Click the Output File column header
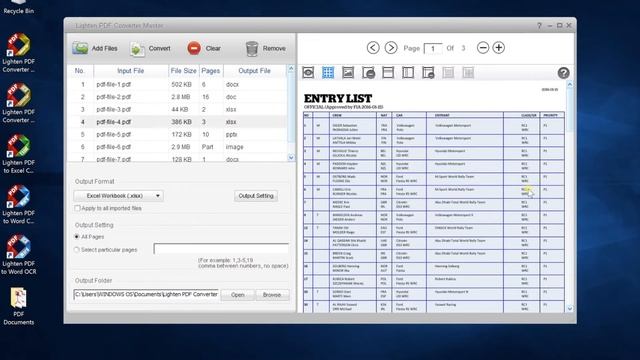 coord(254,71)
